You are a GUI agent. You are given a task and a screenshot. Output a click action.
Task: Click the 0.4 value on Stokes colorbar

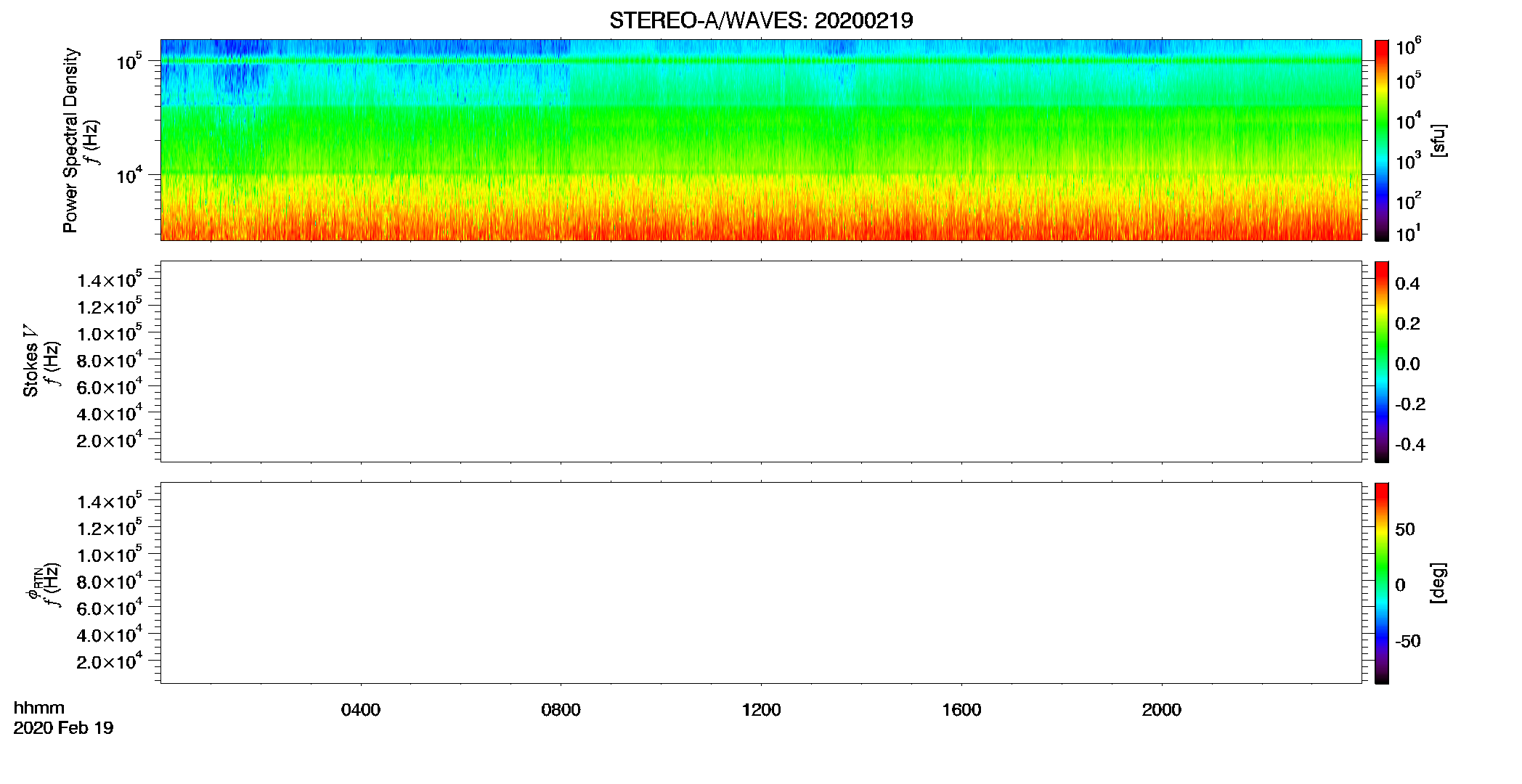tap(1407, 284)
